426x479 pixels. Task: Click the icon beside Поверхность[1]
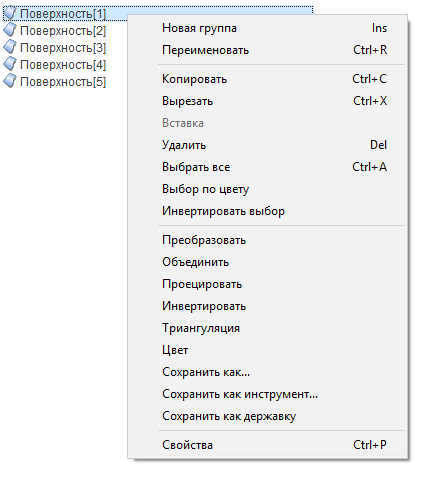[10, 13]
